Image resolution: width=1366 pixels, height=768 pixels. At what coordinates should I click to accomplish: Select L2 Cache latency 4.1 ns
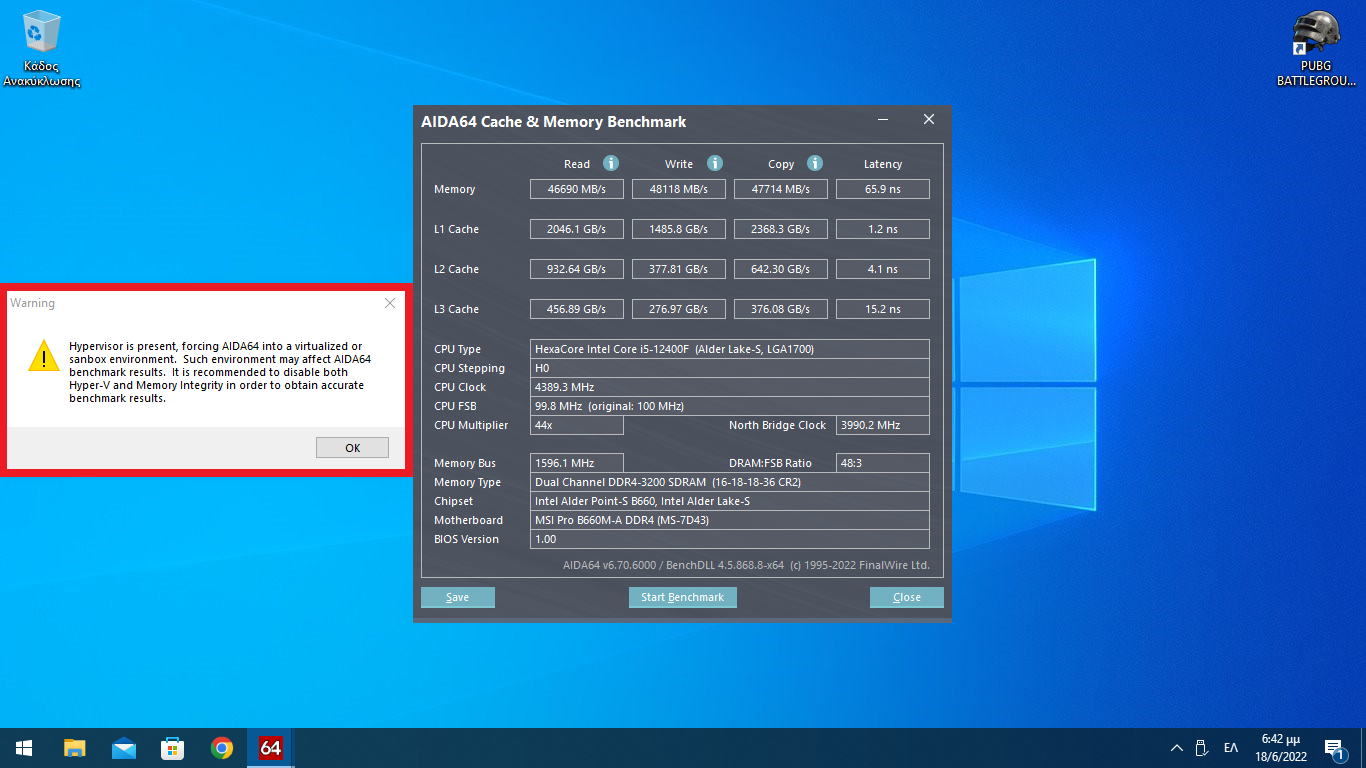pos(883,269)
